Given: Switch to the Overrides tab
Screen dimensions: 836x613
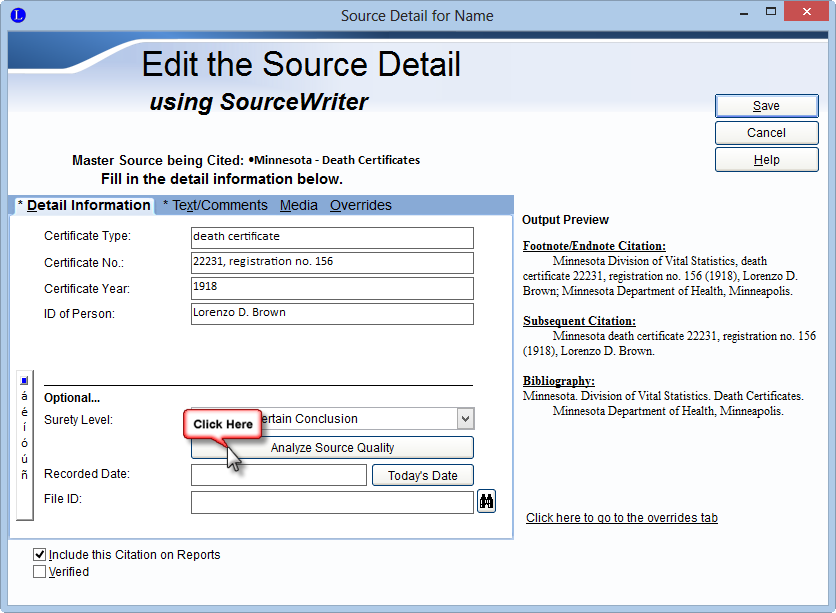Looking at the screenshot, I should (360, 205).
